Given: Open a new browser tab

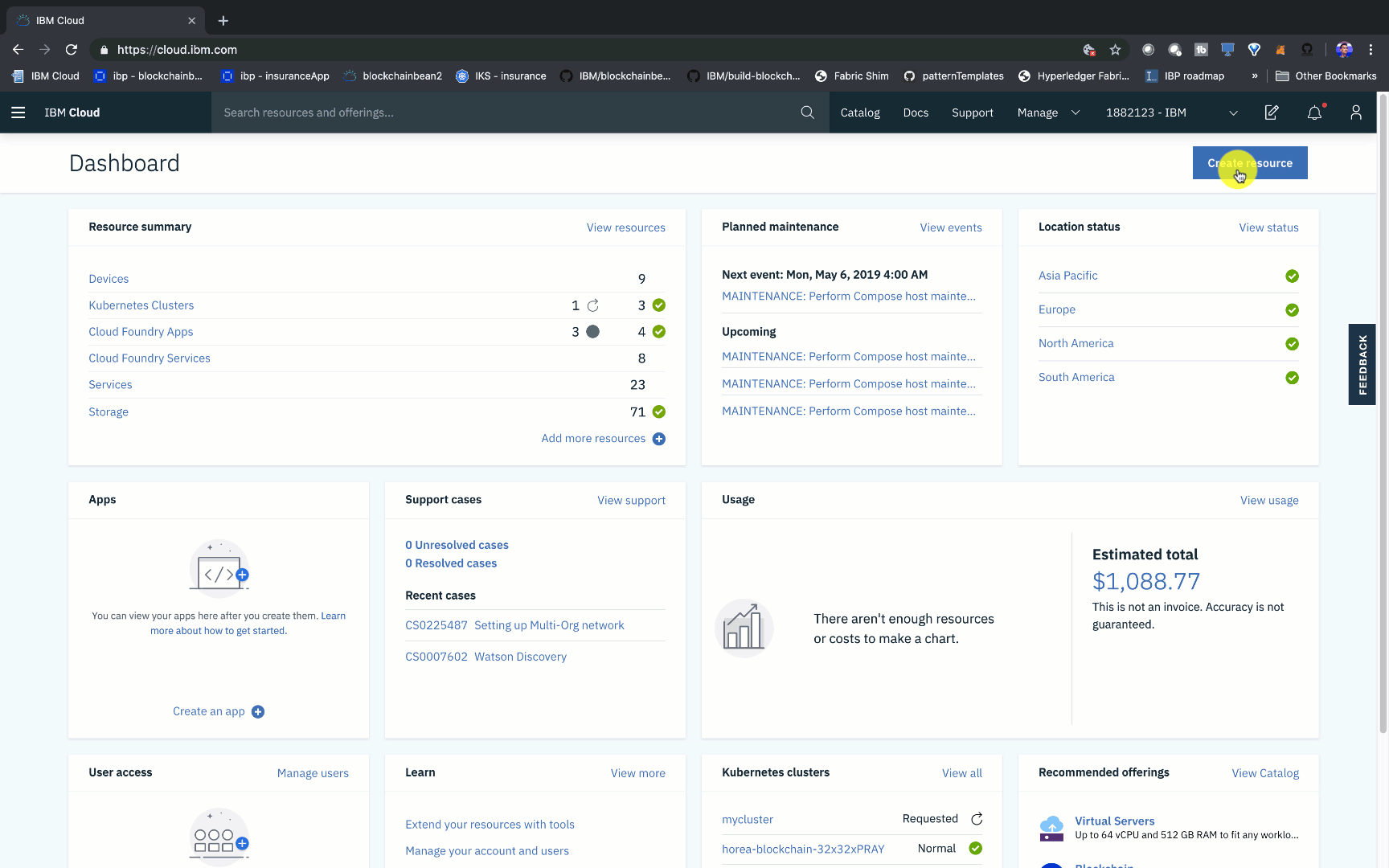Looking at the screenshot, I should click(x=223, y=21).
